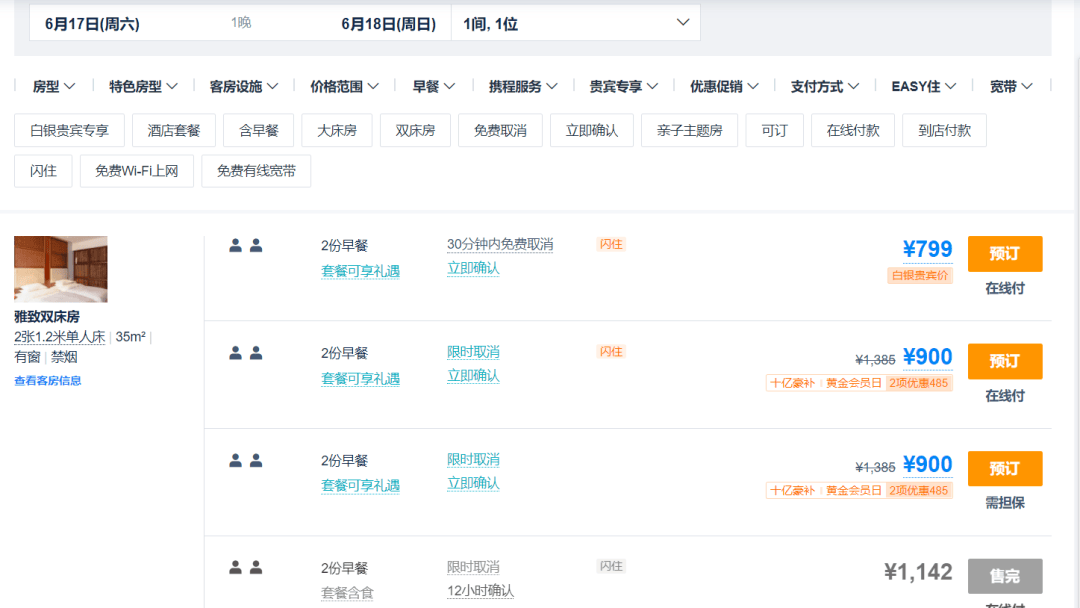Open the 早餐 filter dropdown
Image resolution: width=1080 pixels, height=608 pixels.
pos(434,86)
